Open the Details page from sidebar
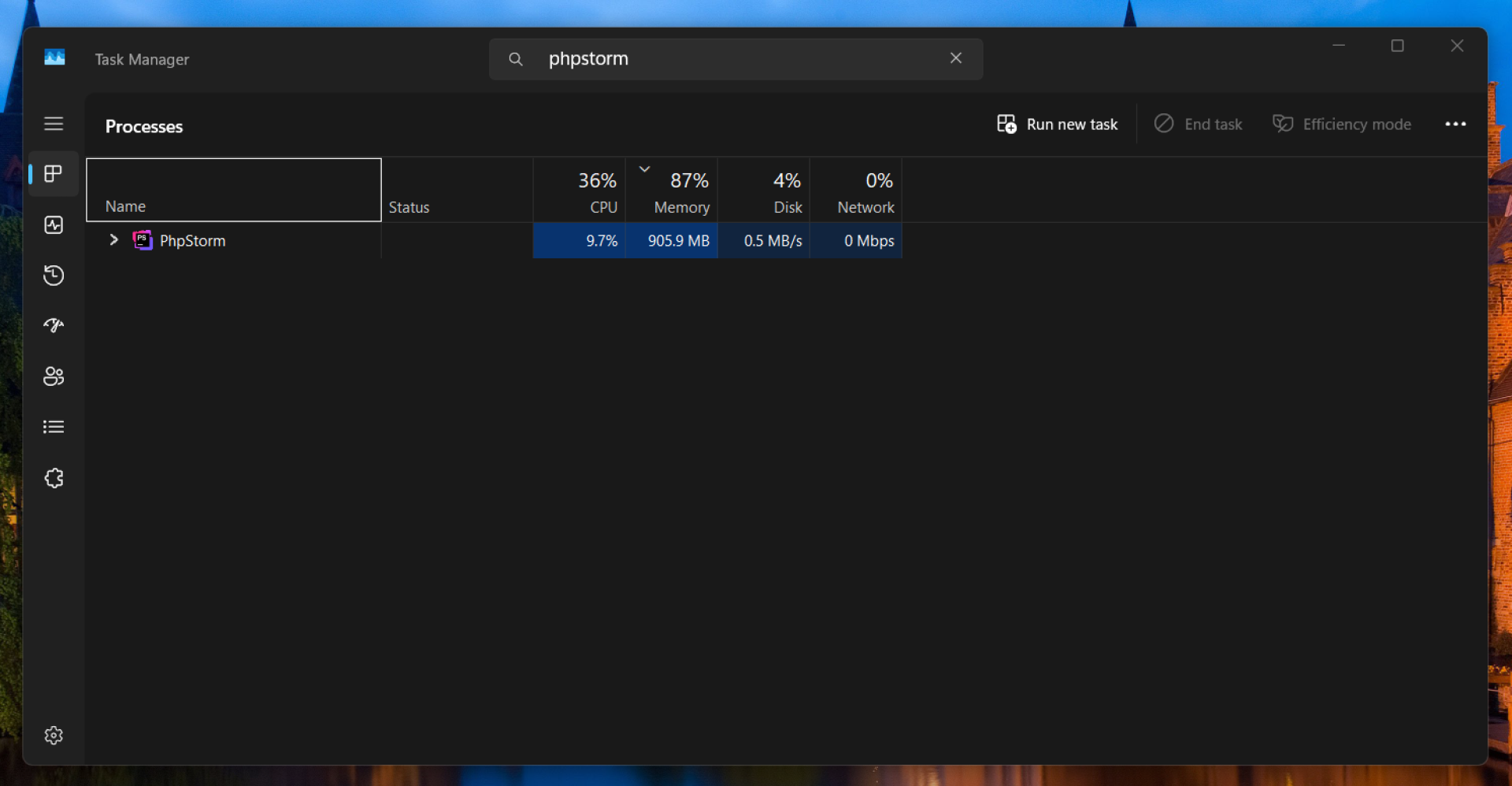This screenshot has width=1512, height=786. pyautogui.click(x=54, y=427)
